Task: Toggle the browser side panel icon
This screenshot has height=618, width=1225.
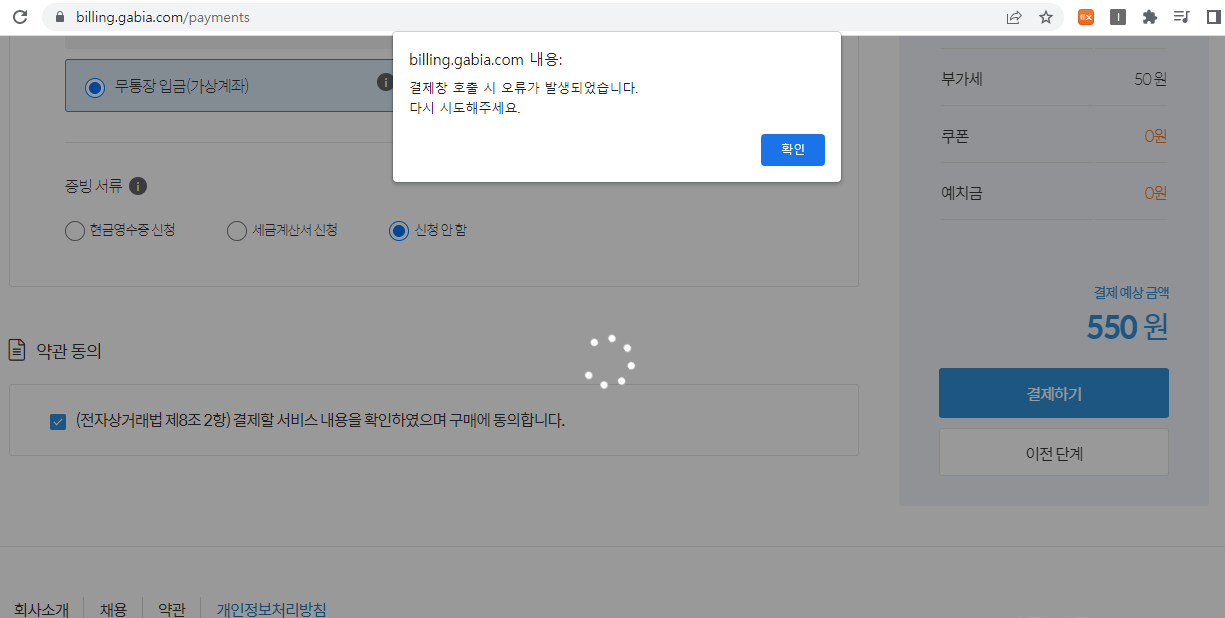Action: [1213, 17]
